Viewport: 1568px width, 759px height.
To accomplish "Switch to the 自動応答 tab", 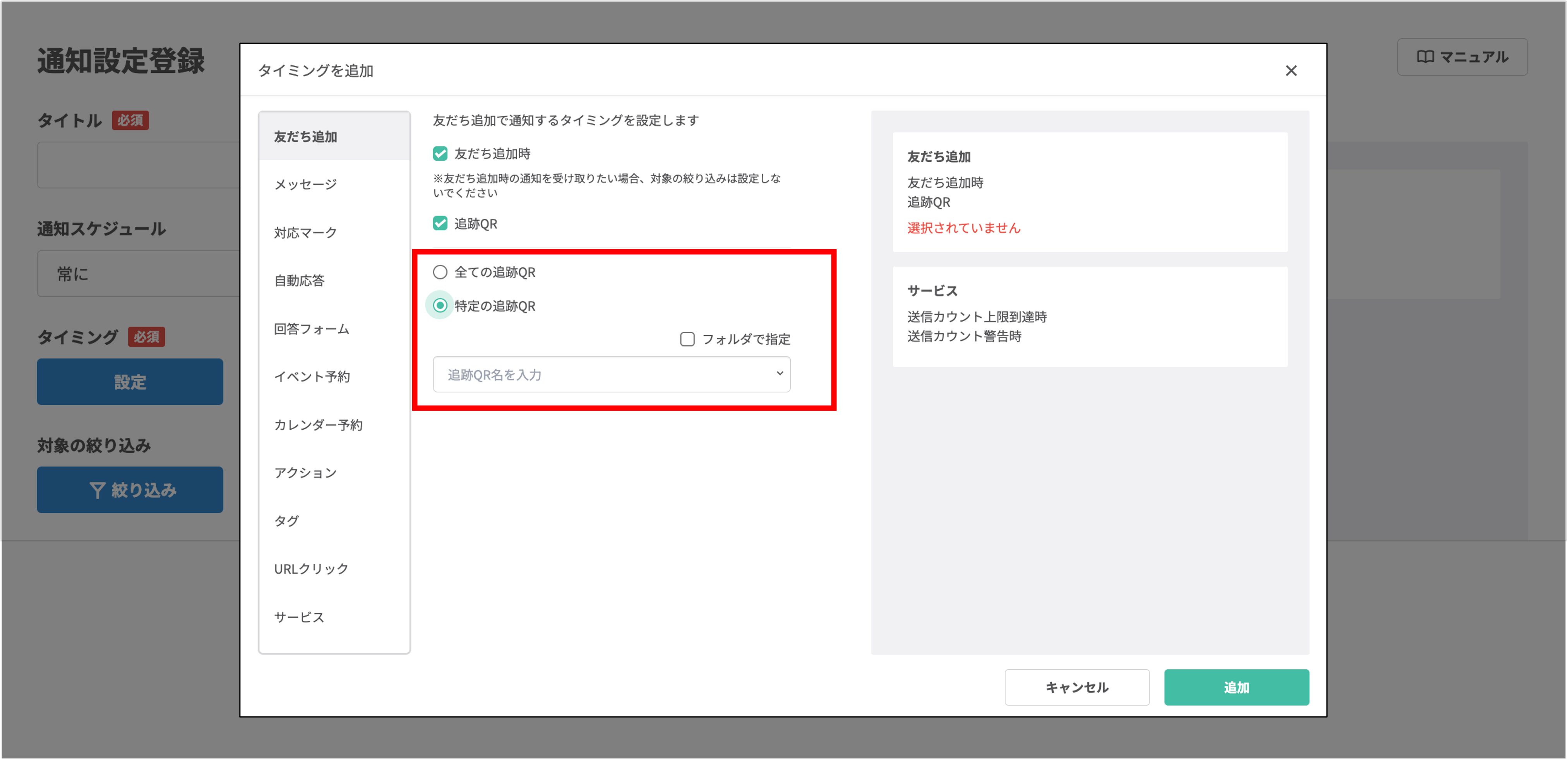I will click(x=334, y=281).
